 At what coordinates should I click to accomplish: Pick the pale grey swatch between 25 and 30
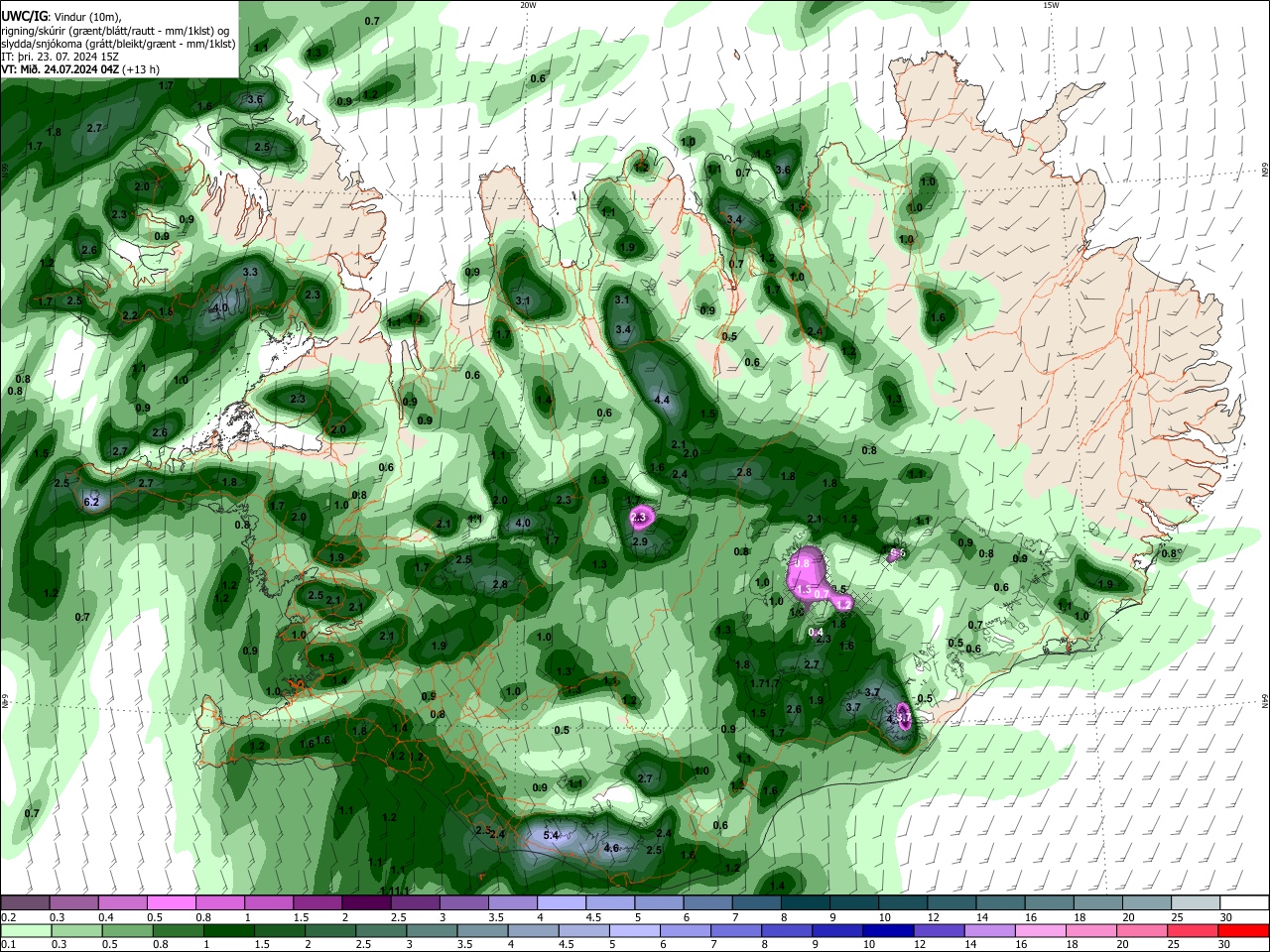point(1197,902)
